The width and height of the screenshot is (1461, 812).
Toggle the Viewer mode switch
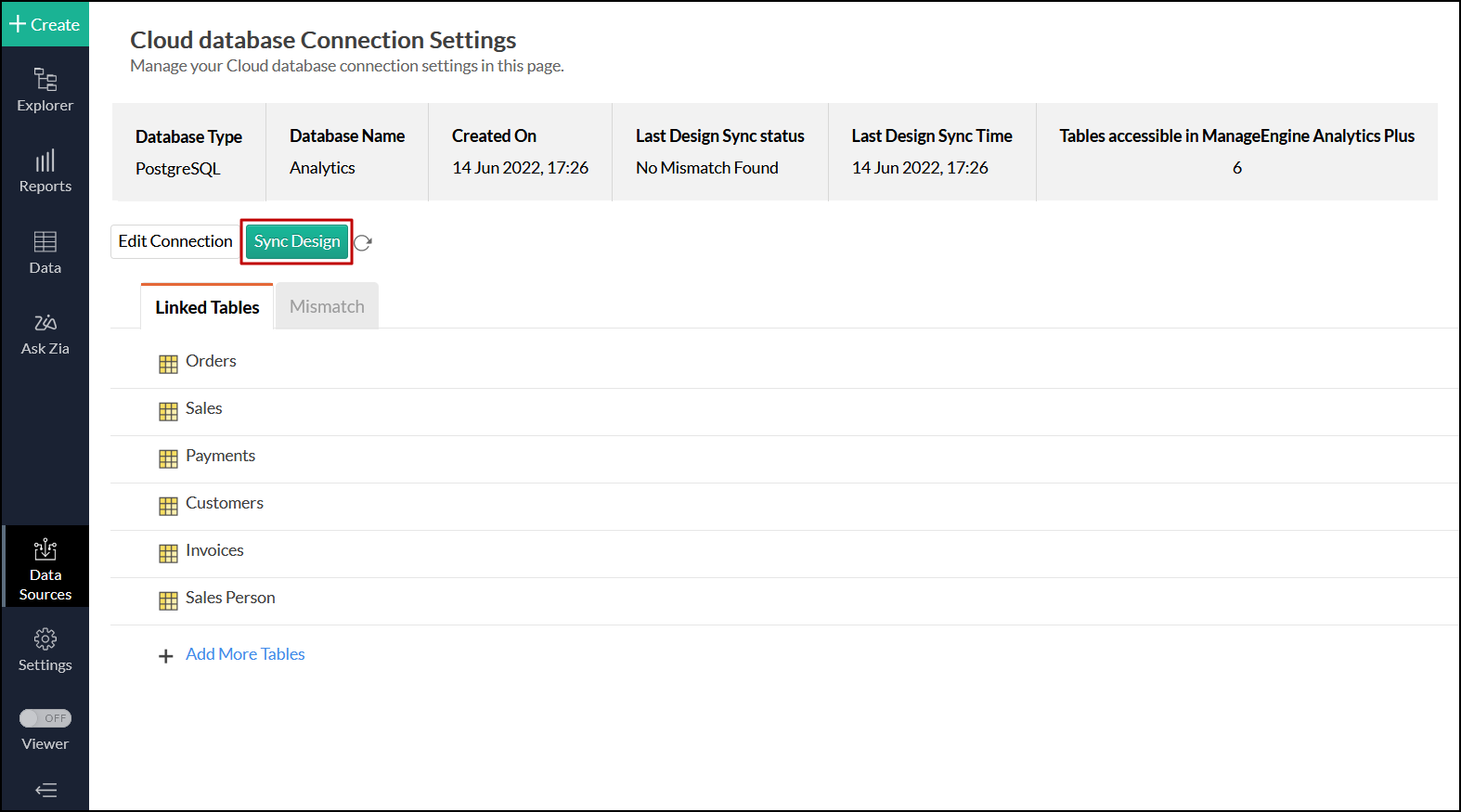tap(45, 718)
